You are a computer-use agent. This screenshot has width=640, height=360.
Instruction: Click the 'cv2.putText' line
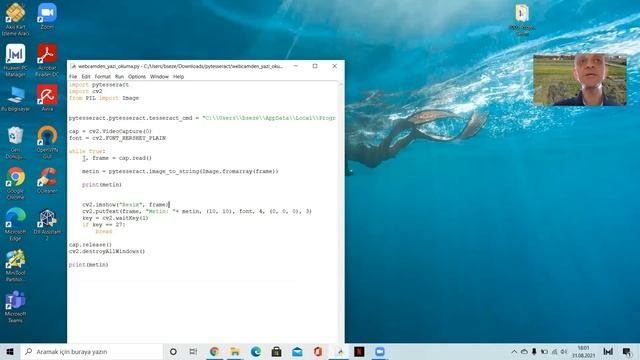click(x=197, y=211)
